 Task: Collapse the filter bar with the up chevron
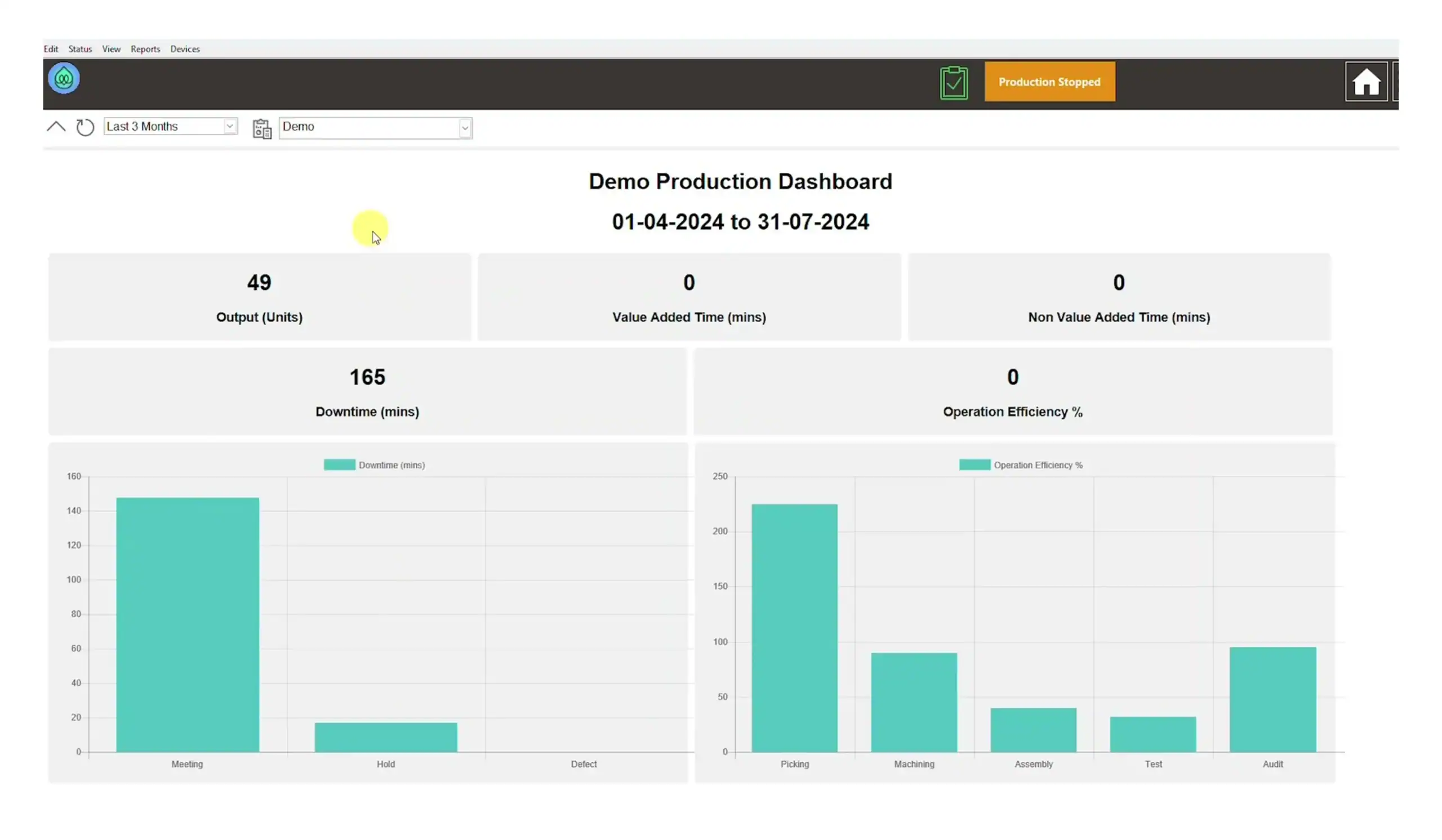pos(56,126)
